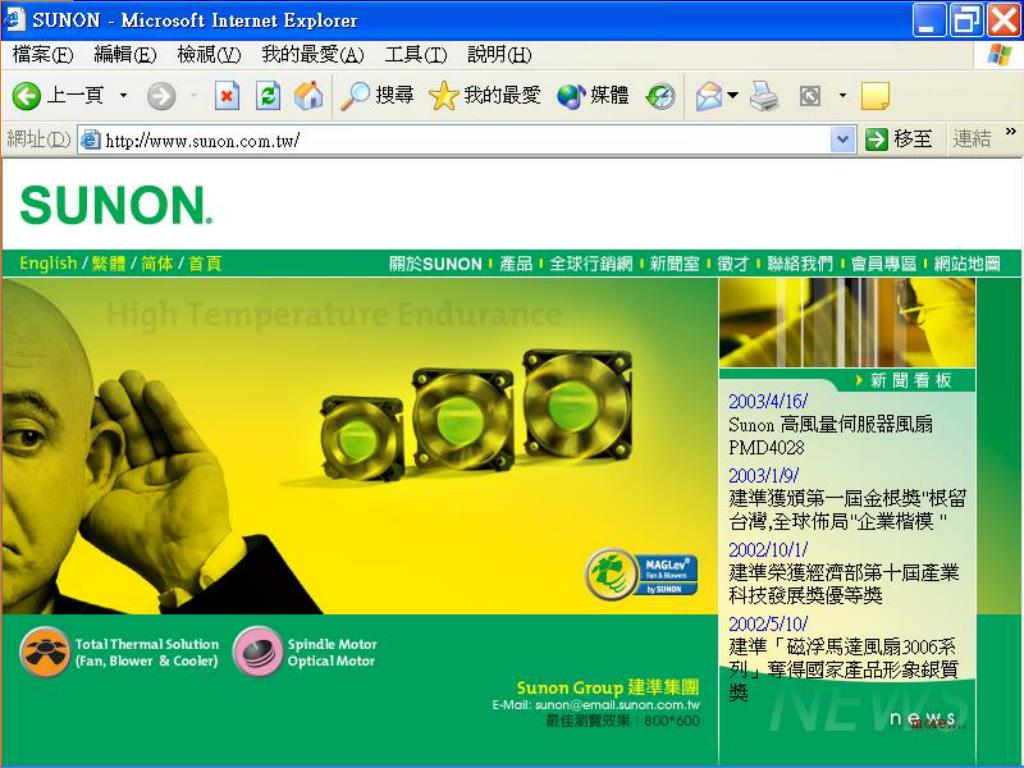Open the Back button history dropdown

123,96
